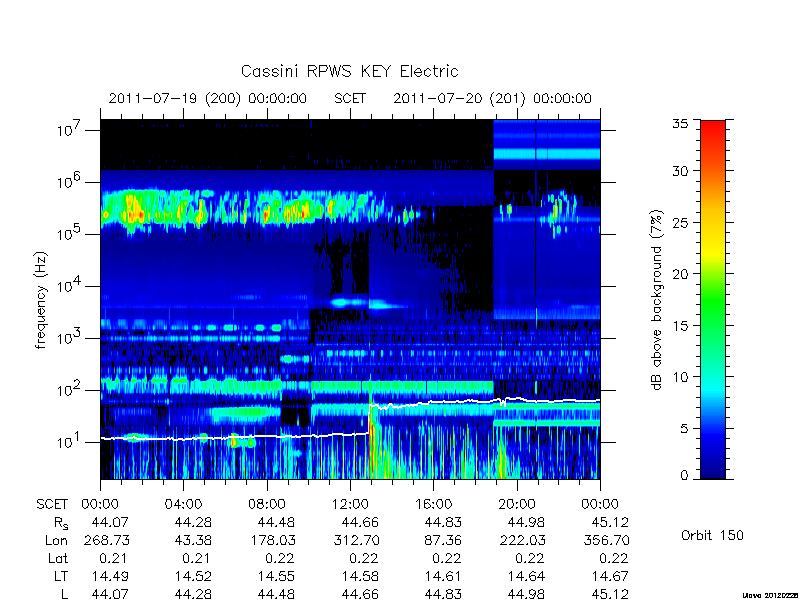Click the 'frequency (Hz)' axis label
800x600 pixels.
[41, 300]
